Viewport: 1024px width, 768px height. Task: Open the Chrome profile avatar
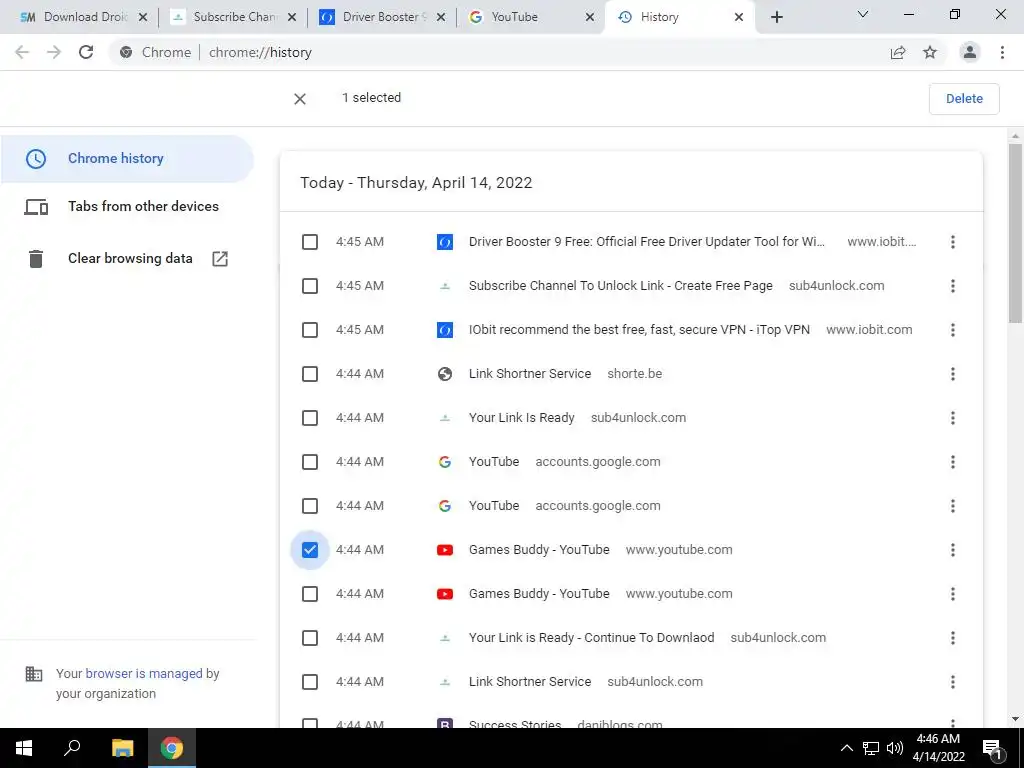point(970,52)
